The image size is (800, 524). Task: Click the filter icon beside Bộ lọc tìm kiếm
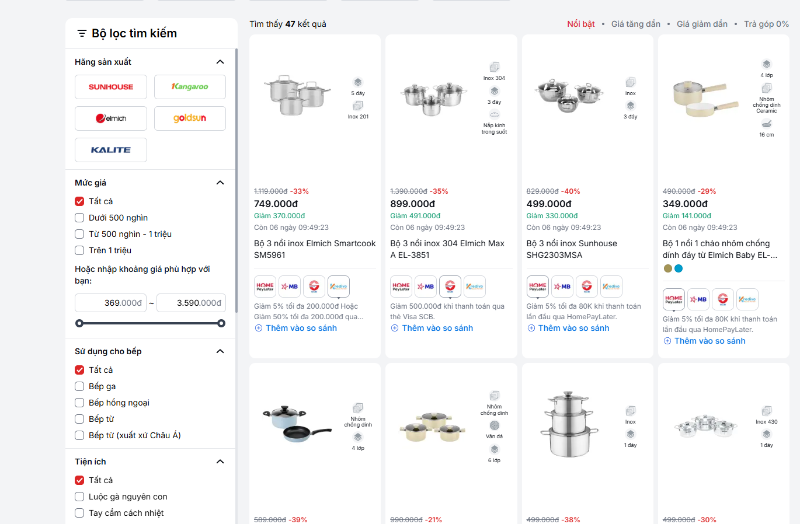click(81, 34)
